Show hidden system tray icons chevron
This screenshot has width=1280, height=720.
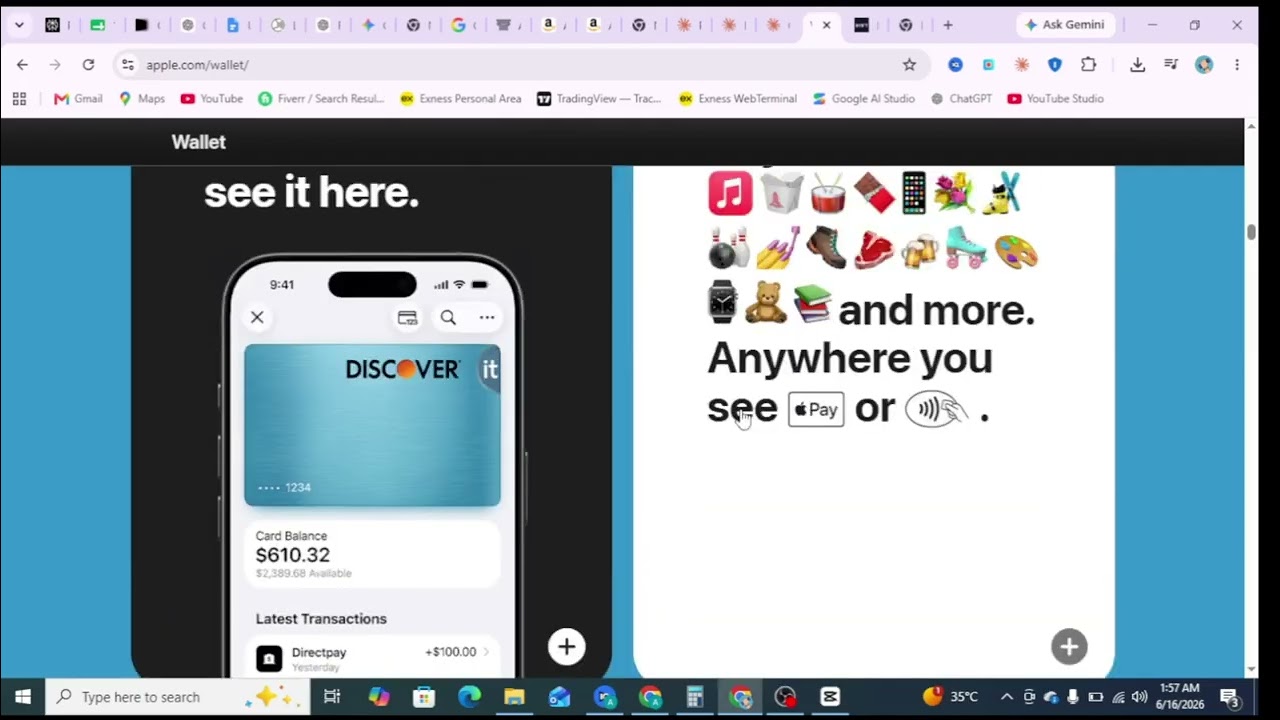1007,697
